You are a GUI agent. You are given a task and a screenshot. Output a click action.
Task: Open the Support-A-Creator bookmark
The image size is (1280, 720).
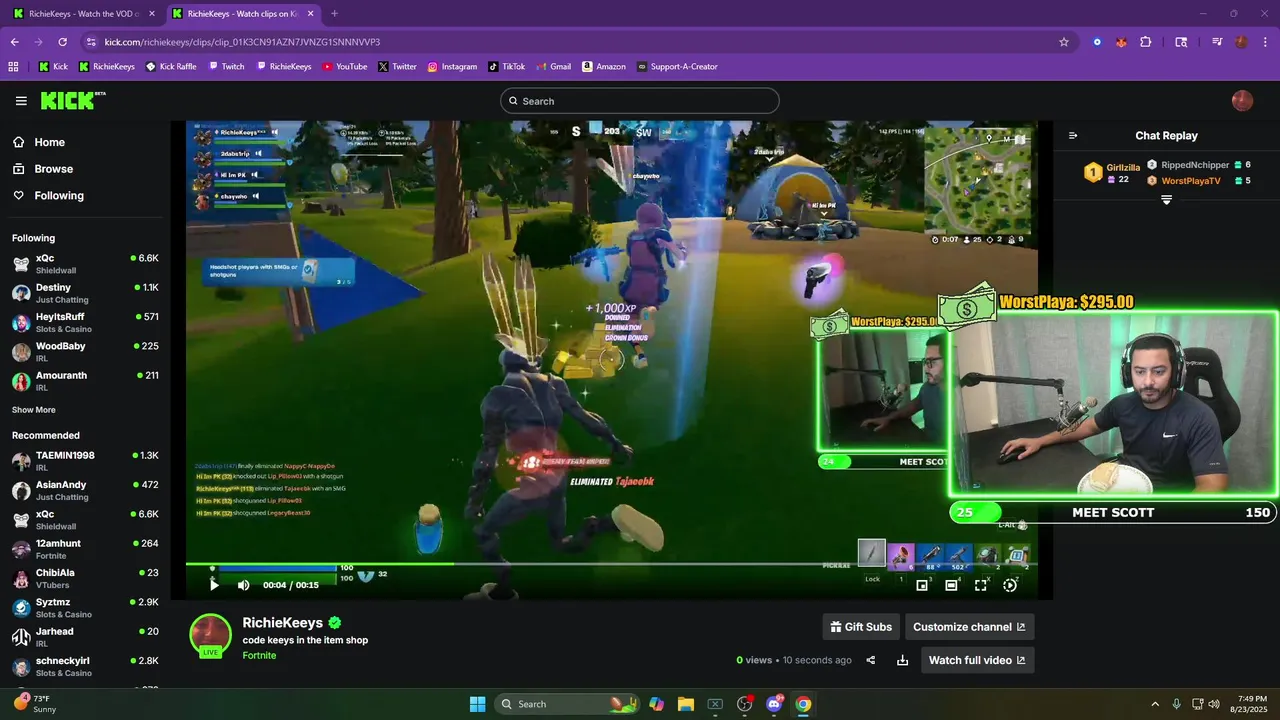tap(677, 67)
